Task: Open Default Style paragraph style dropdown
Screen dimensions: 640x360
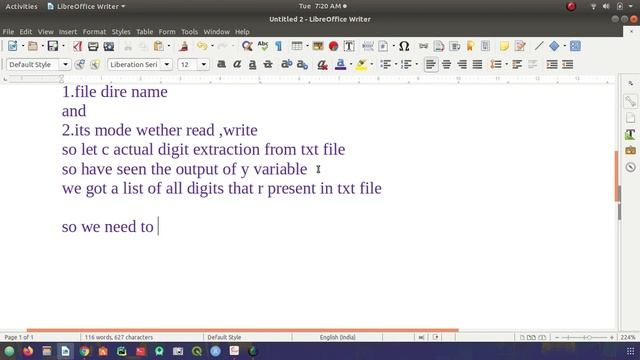Action: click(x=65, y=64)
